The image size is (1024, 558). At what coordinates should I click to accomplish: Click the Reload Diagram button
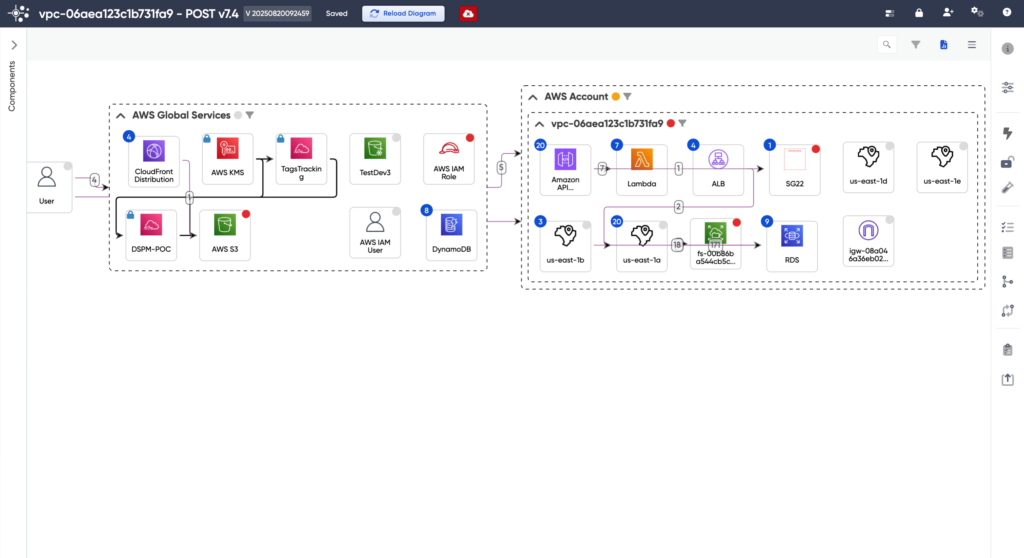[403, 13]
